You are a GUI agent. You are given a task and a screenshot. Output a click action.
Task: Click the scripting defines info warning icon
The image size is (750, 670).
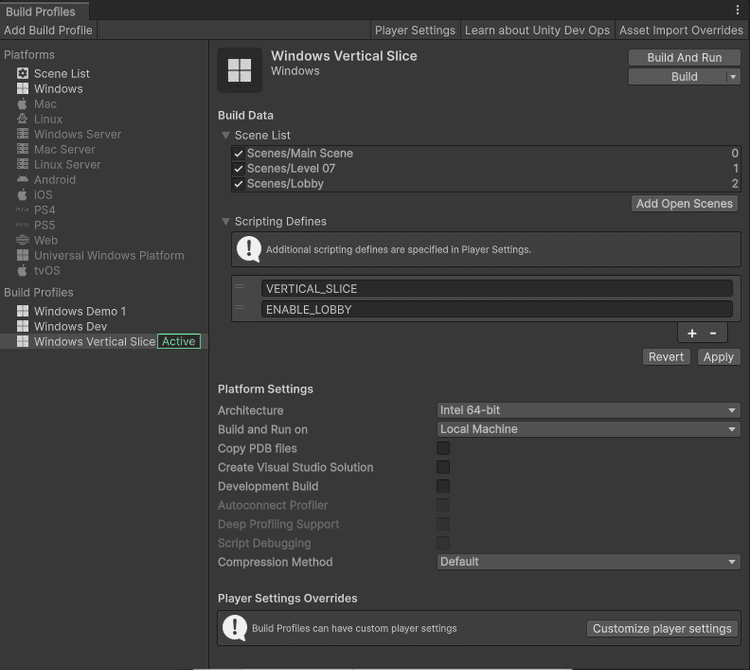click(x=249, y=249)
